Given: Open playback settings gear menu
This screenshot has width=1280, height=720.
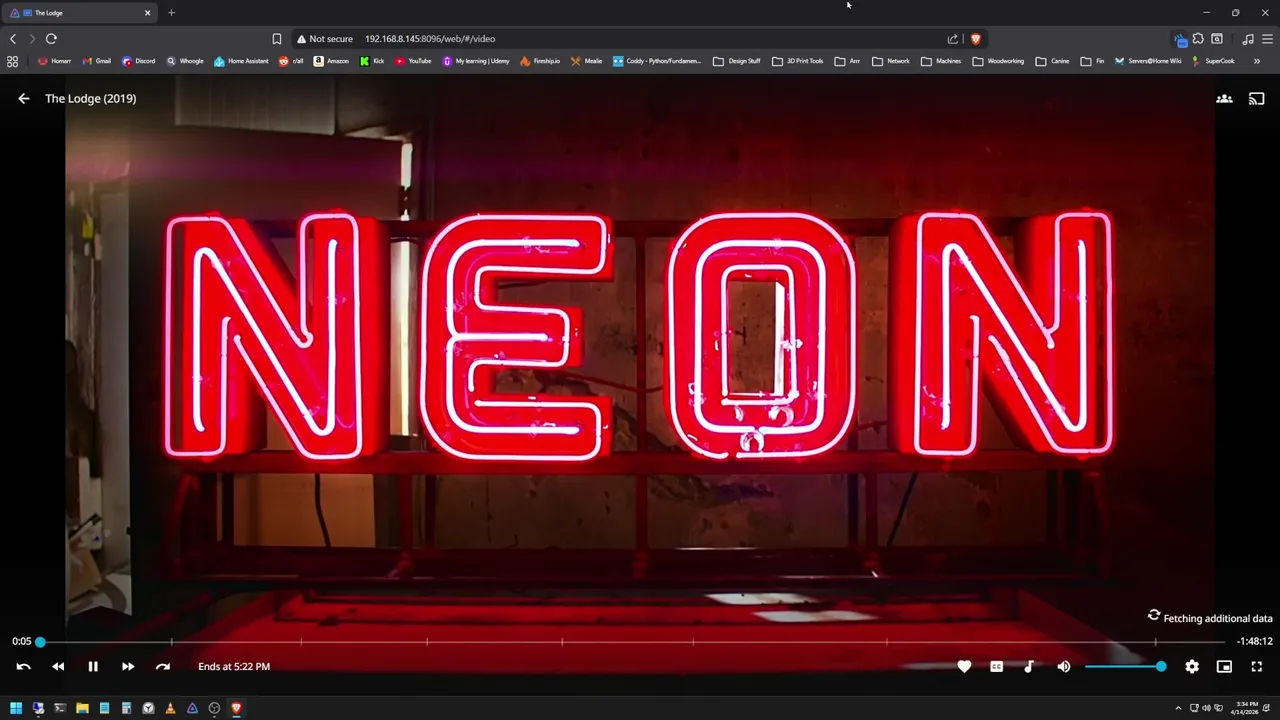Looking at the screenshot, I should coord(1192,666).
